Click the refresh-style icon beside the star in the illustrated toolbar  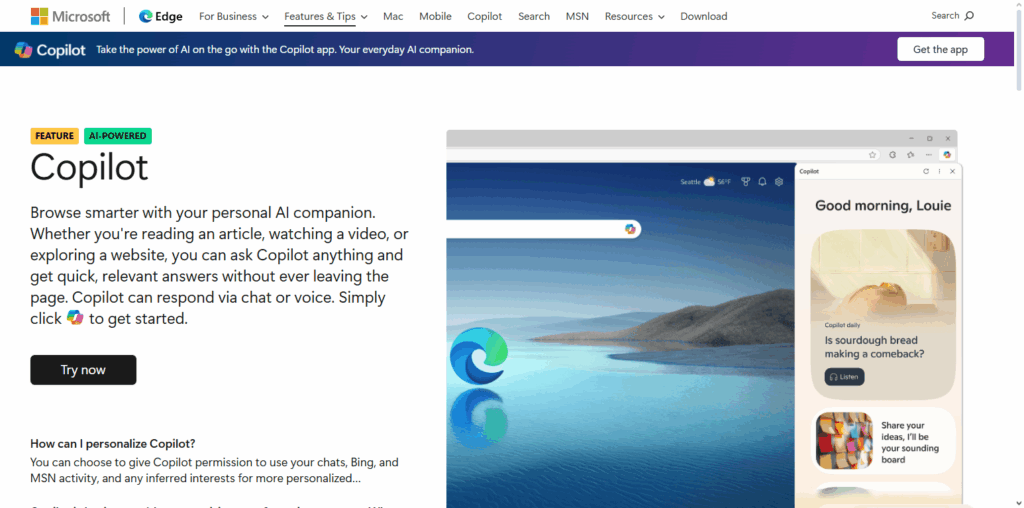893,155
